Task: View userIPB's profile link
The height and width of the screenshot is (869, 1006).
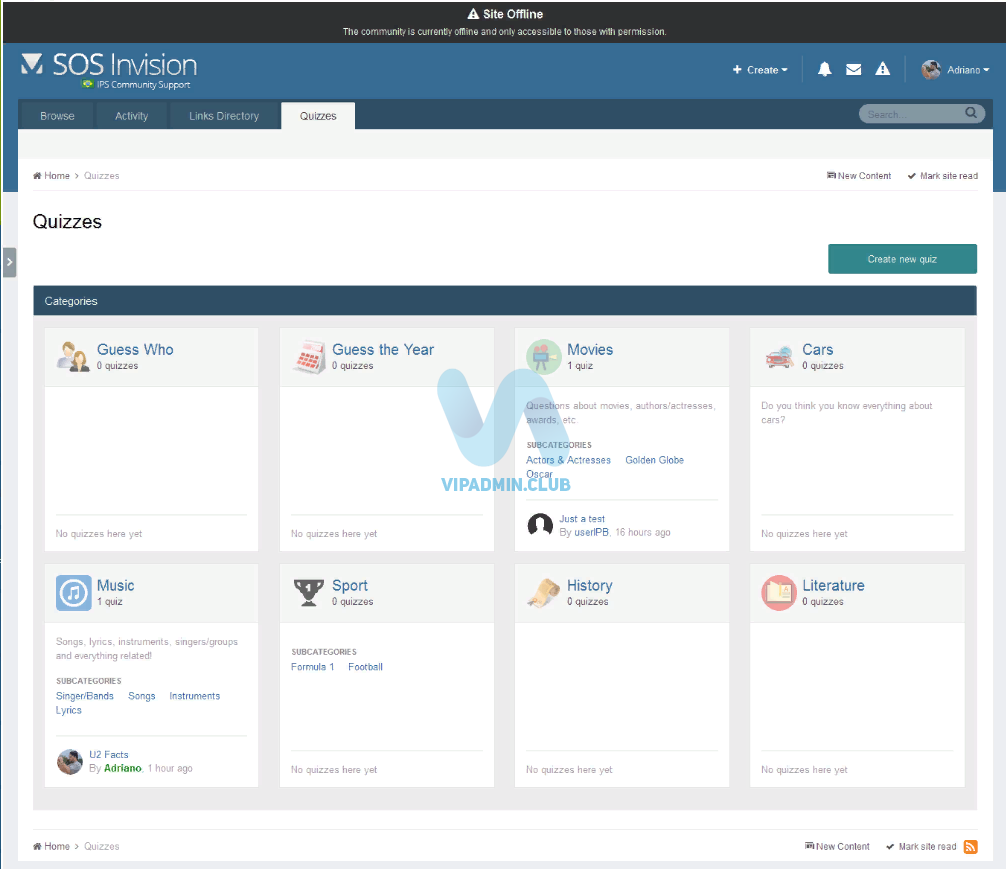Action: click(x=592, y=532)
